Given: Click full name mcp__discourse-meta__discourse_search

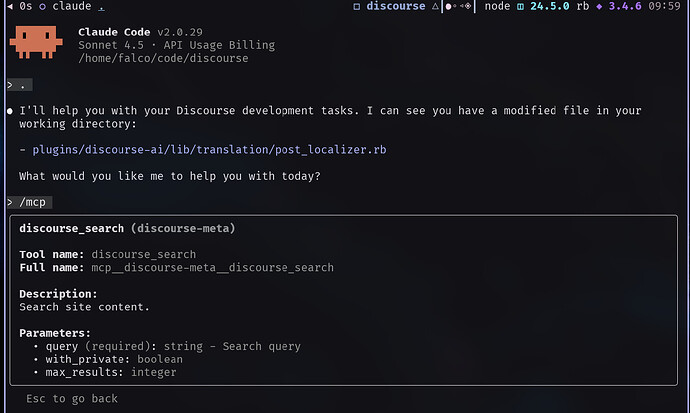Looking at the screenshot, I should (213, 267).
